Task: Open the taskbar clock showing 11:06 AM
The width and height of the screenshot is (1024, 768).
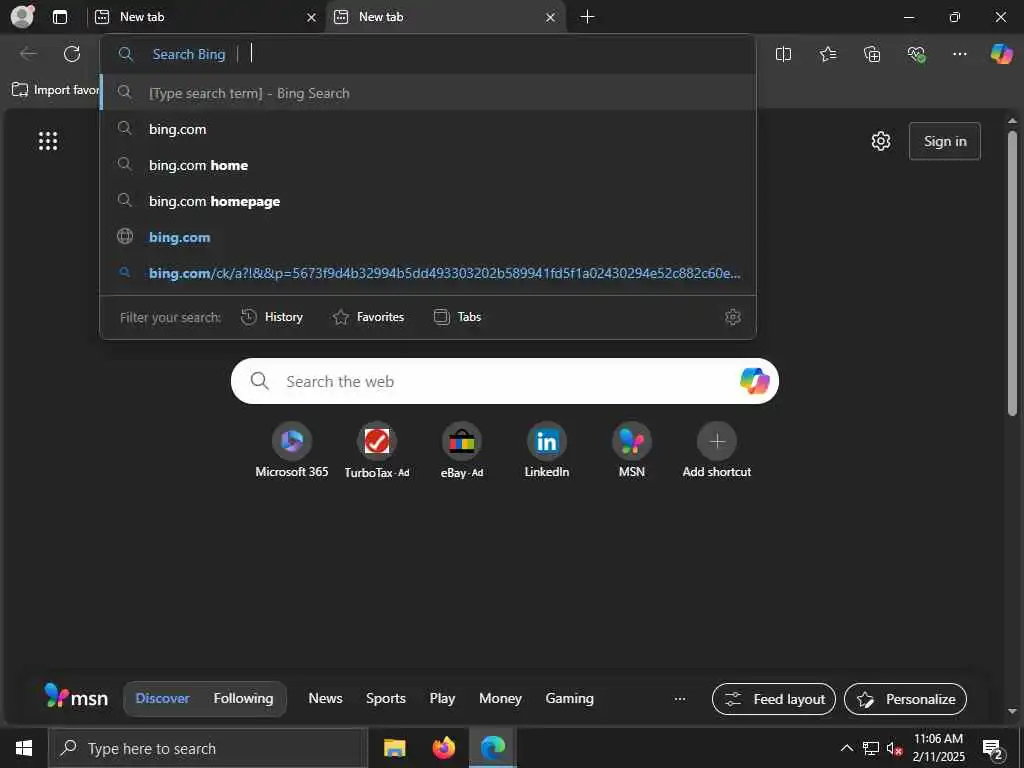Action: (x=938, y=748)
